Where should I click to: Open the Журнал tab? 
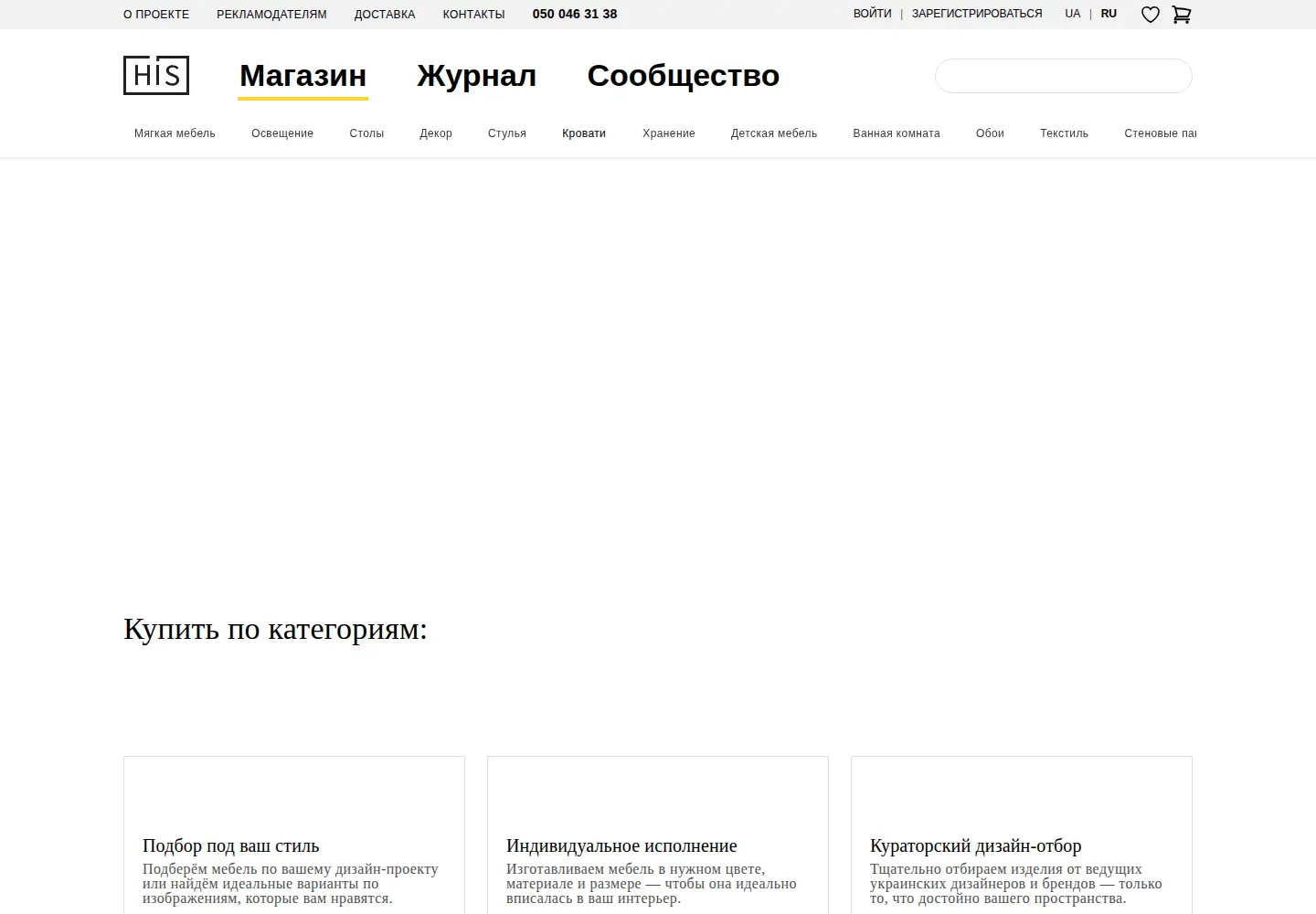point(476,76)
